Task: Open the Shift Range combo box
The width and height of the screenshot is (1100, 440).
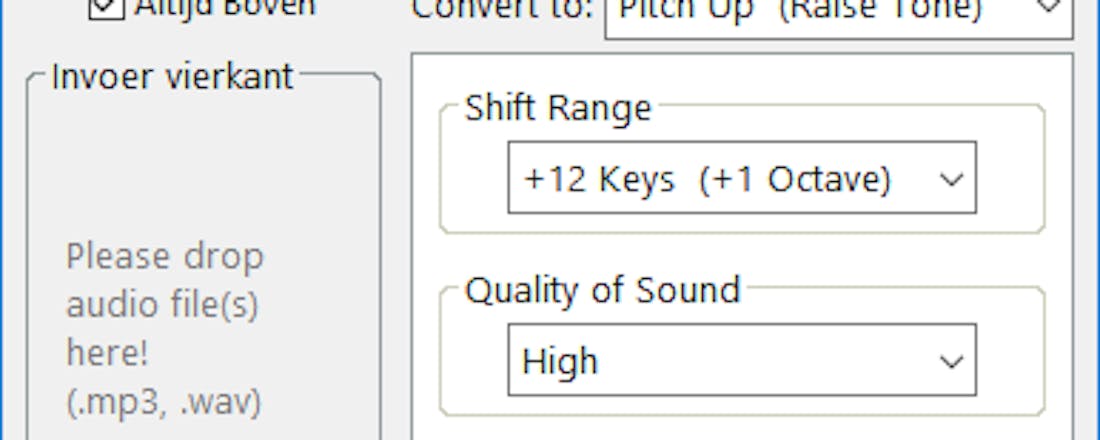Action: [741, 178]
